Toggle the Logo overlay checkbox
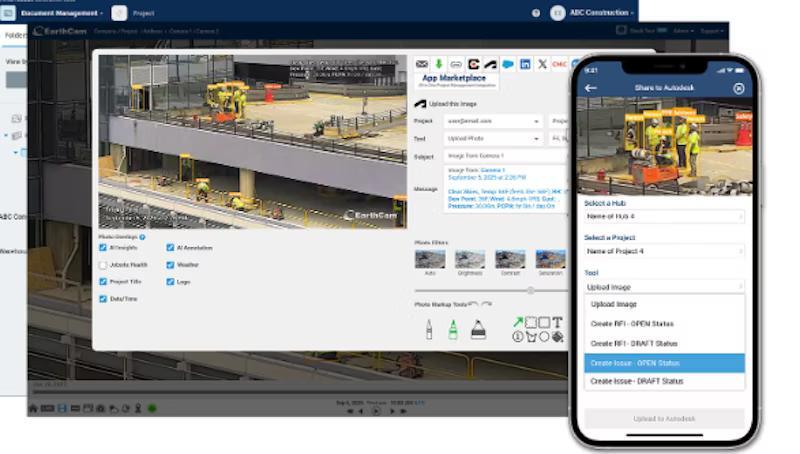 pos(170,282)
